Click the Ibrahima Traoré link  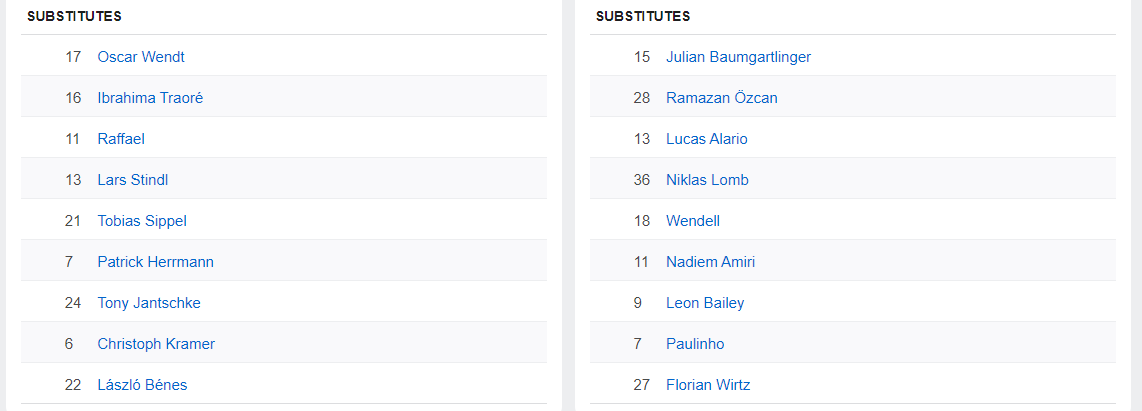(150, 98)
